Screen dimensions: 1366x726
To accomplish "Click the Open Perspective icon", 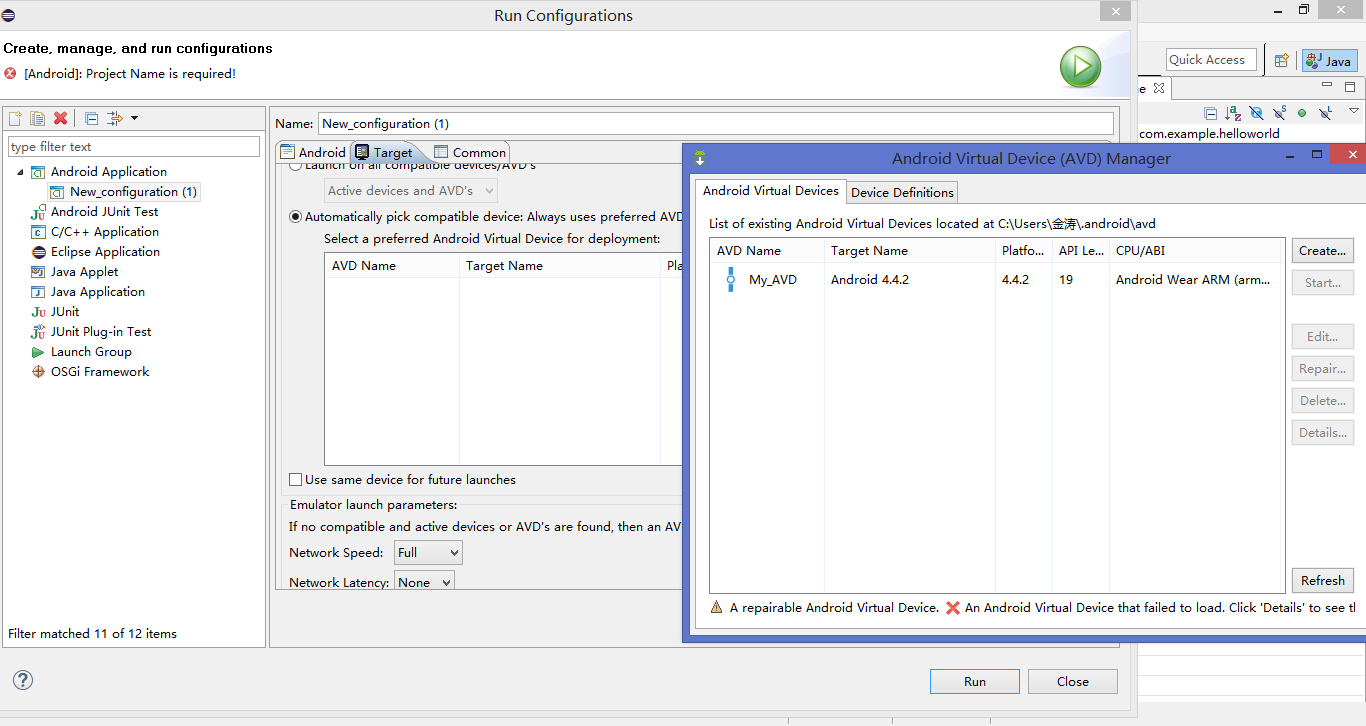I will [x=1281, y=60].
